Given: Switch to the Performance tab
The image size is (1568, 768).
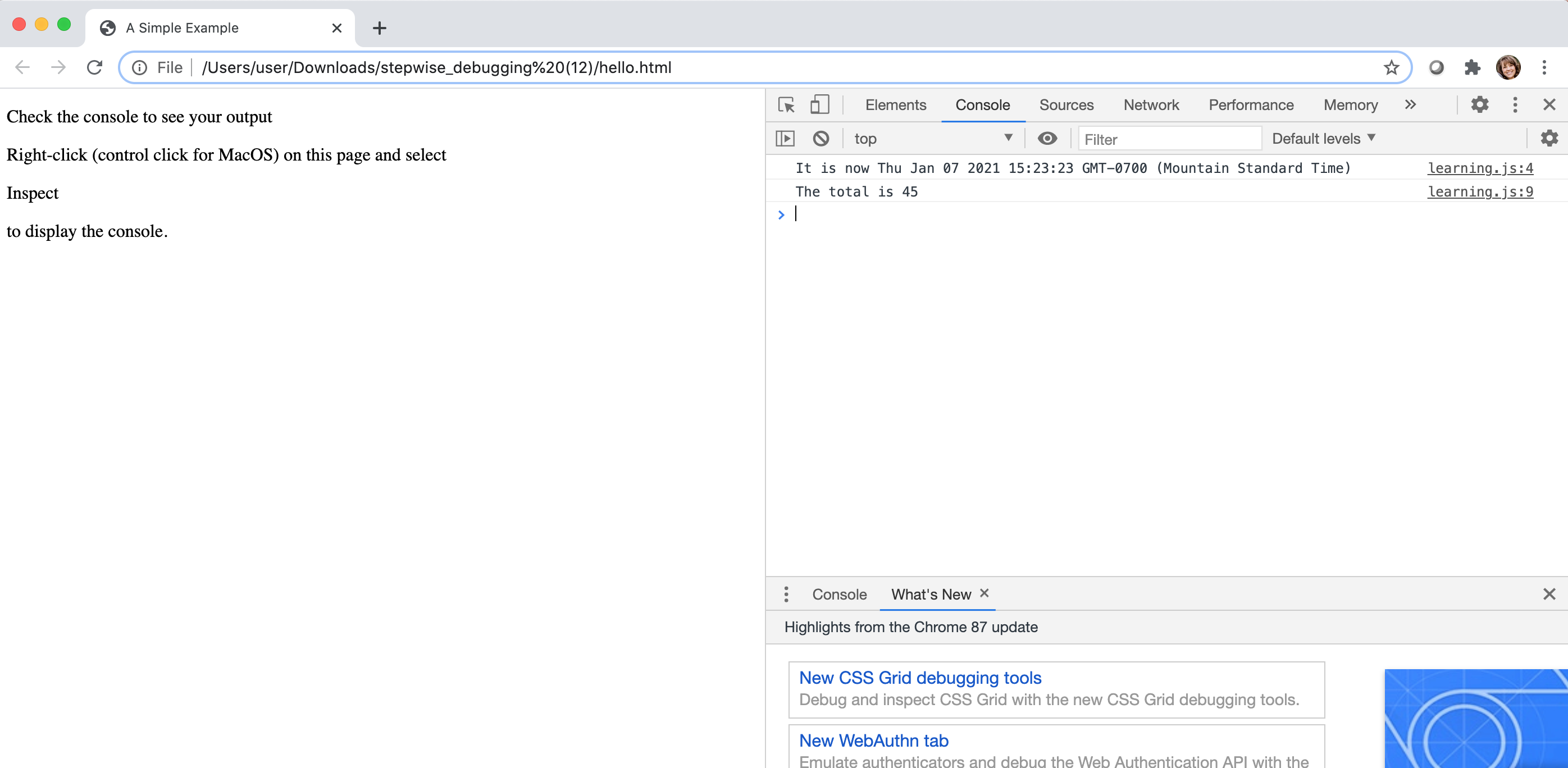Looking at the screenshot, I should 1251,106.
